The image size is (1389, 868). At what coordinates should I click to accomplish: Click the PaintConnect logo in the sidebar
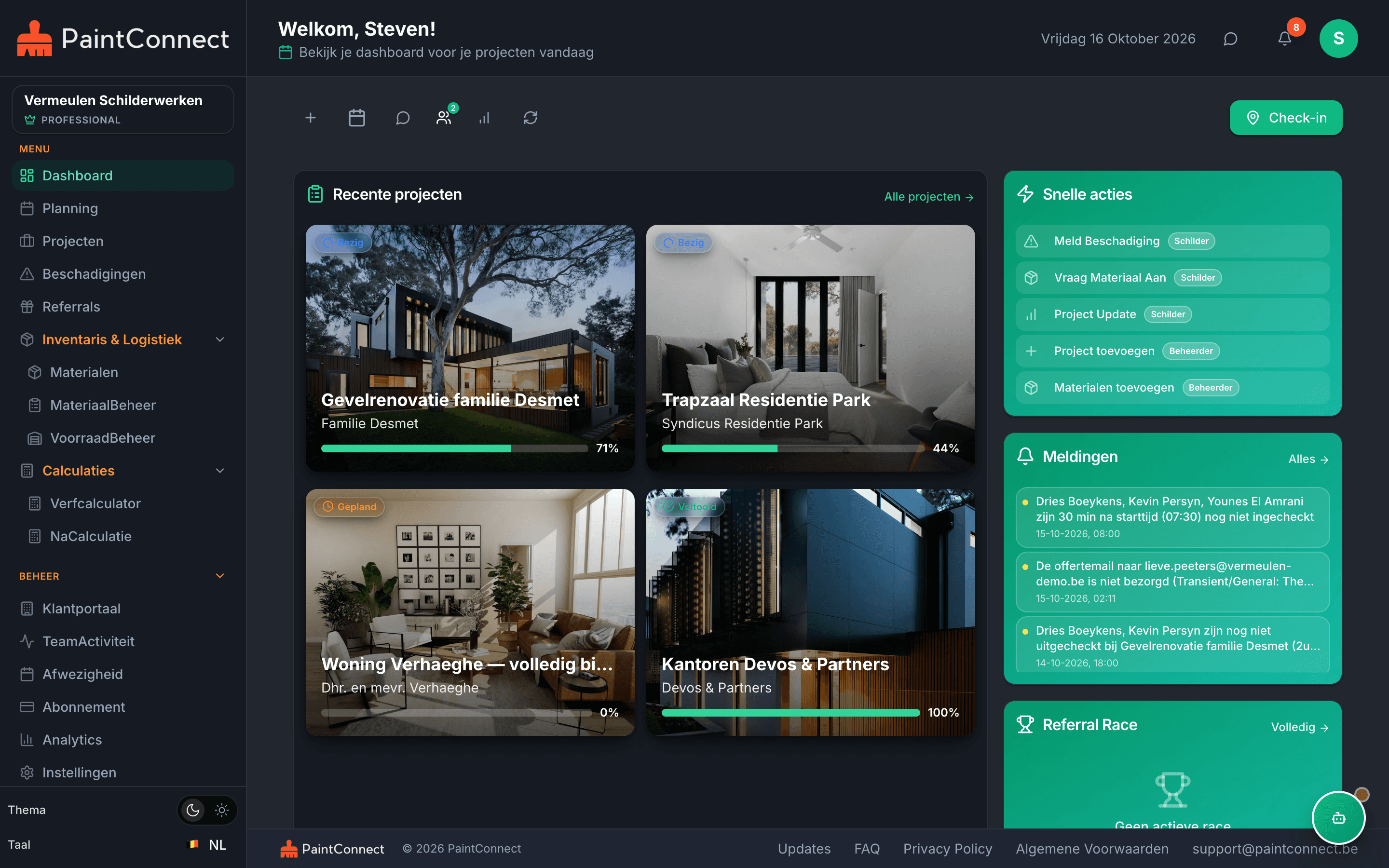click(x=123, y=39)
